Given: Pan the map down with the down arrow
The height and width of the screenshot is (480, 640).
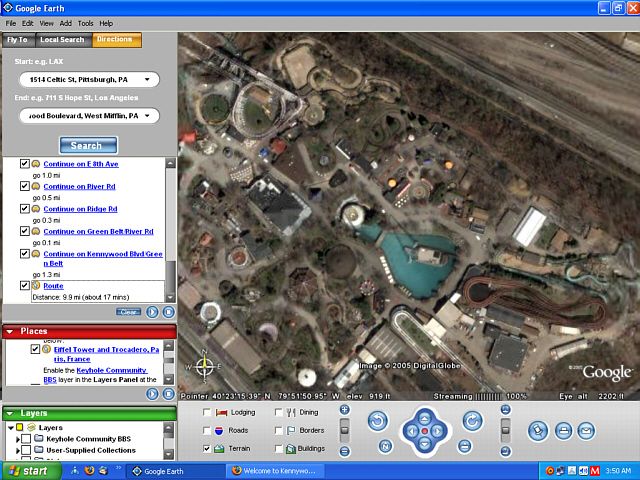Looking at the screenshot, I should (x=424, y=444).
